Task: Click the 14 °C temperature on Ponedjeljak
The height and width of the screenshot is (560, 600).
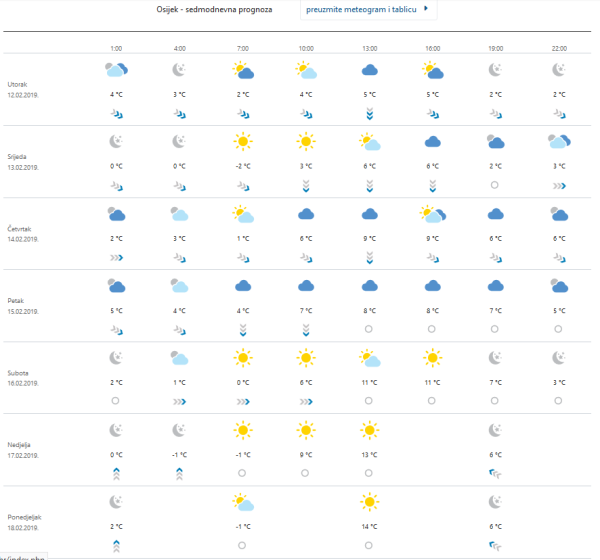Action: (369, 526)
